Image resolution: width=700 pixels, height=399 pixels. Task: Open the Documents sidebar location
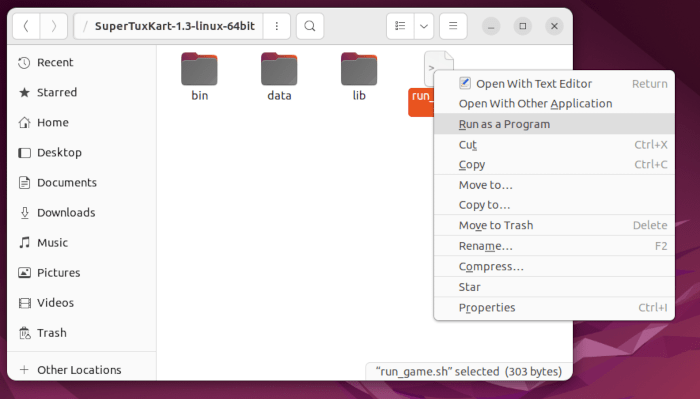pos(82,183)
